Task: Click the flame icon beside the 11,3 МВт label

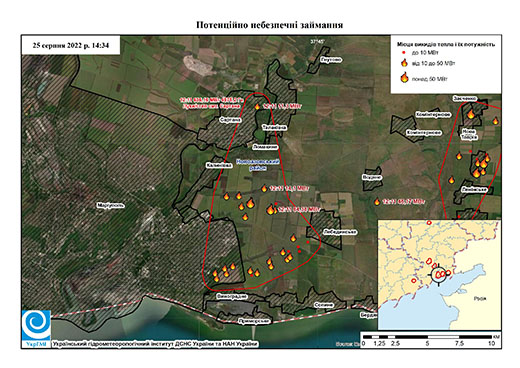Action: coord(257,107)
